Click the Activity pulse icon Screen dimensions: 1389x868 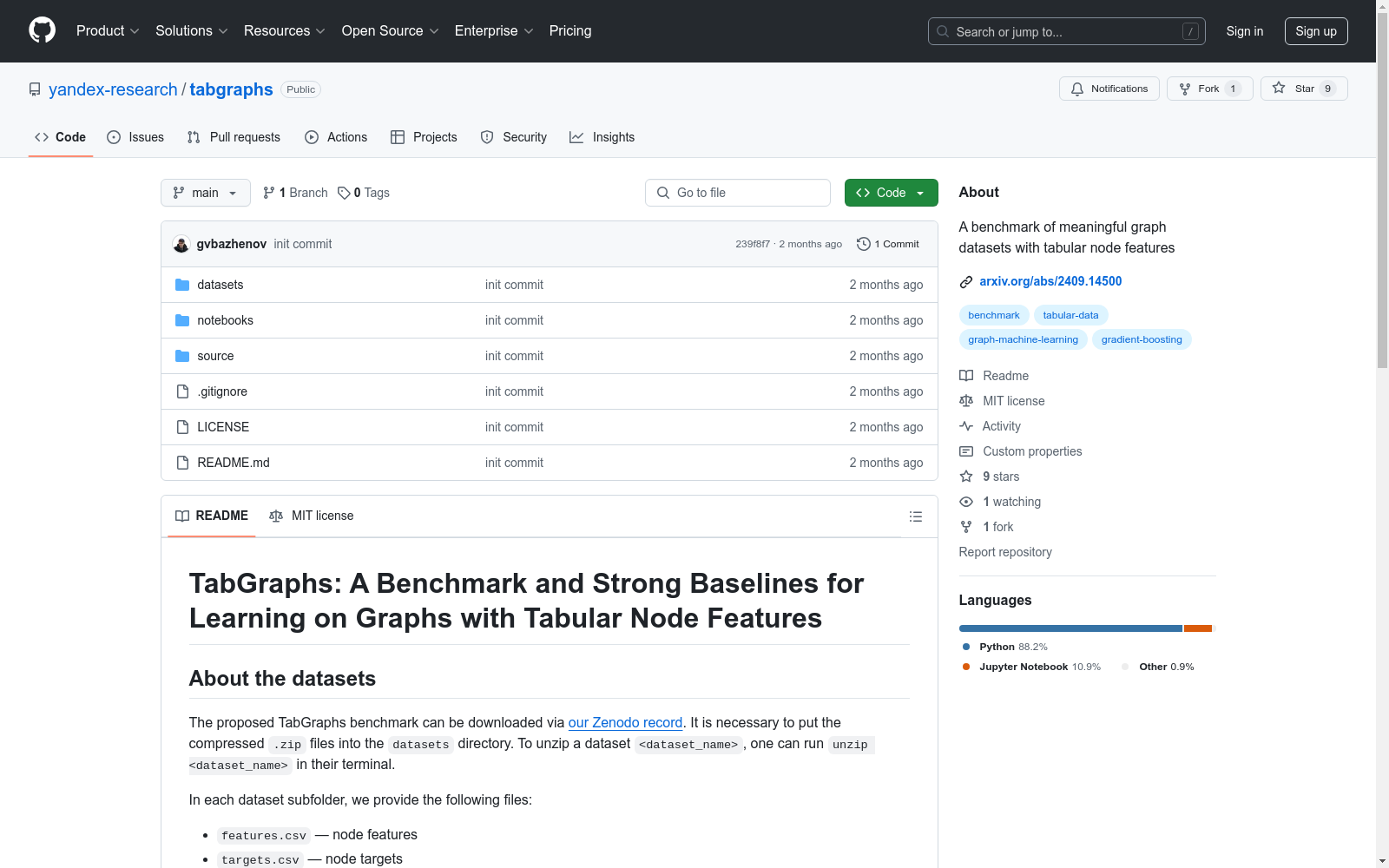click(966, 426)
